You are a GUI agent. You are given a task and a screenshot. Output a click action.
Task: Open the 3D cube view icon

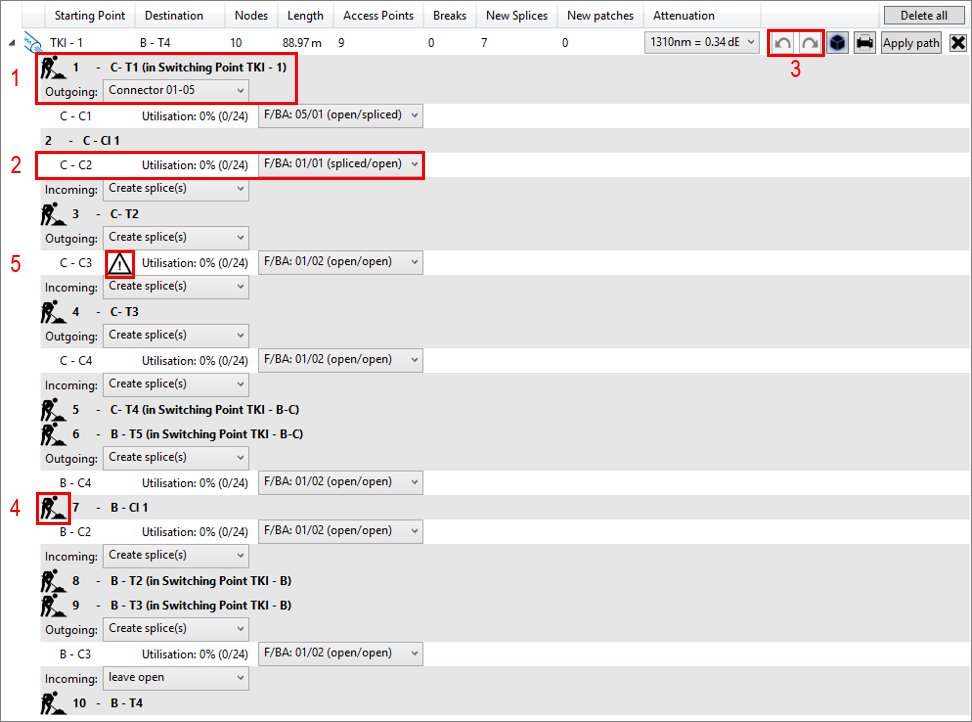click(x=836, y=42)
